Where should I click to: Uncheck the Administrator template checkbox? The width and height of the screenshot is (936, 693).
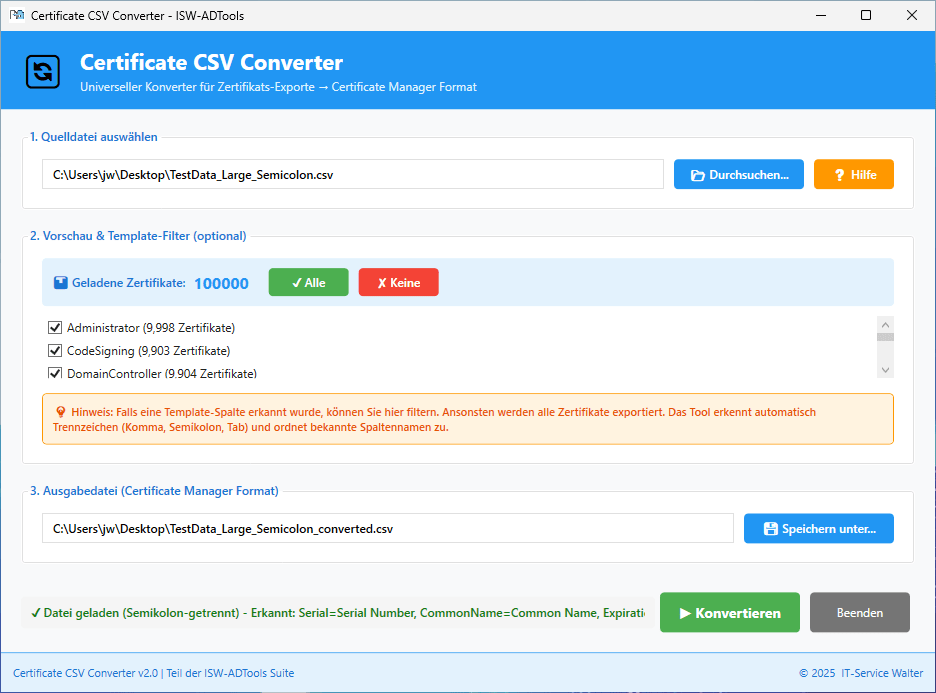pyautogui.click(x=55, y=328)
